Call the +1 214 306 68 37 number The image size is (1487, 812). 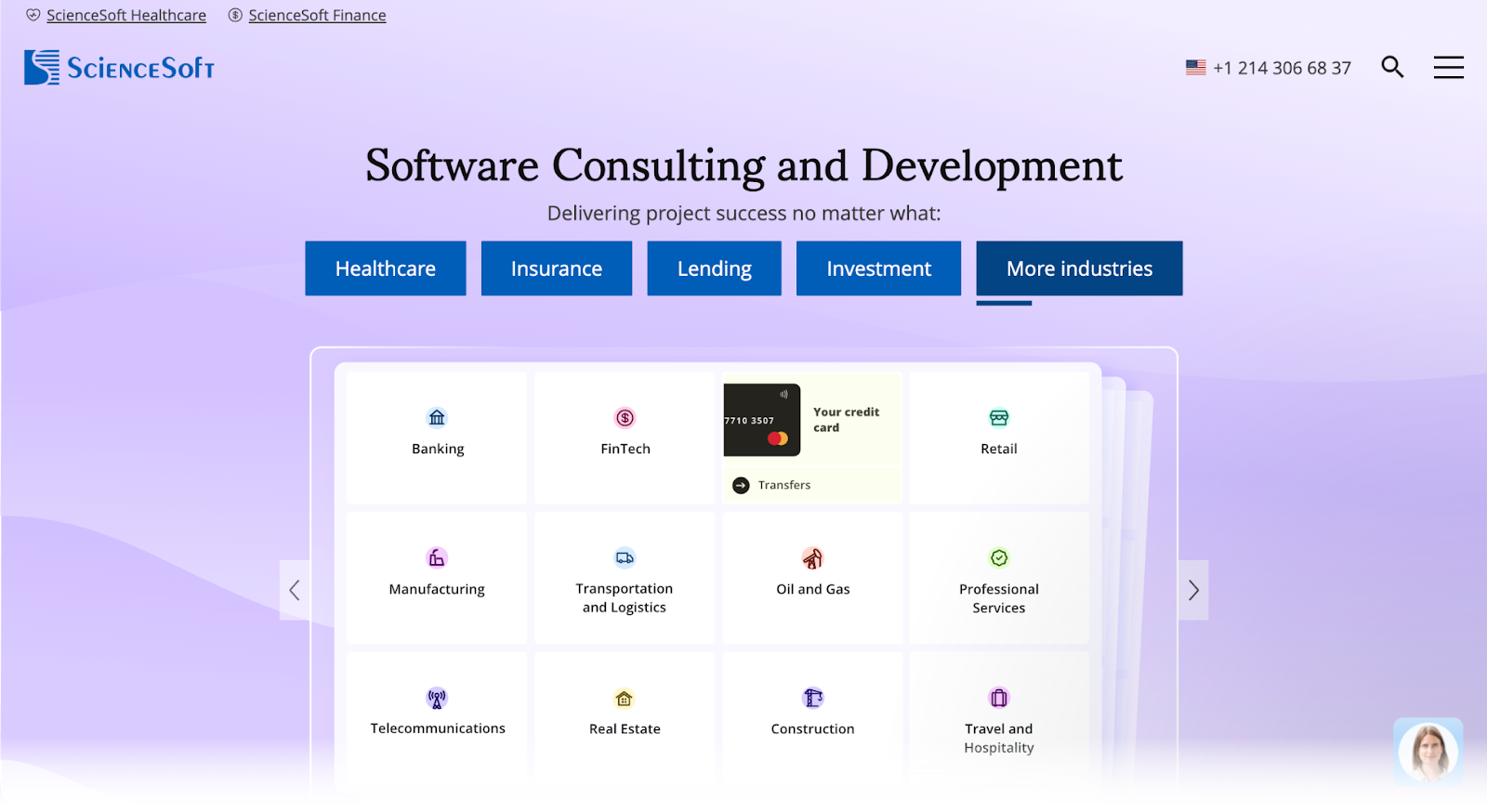(1283, 68)
